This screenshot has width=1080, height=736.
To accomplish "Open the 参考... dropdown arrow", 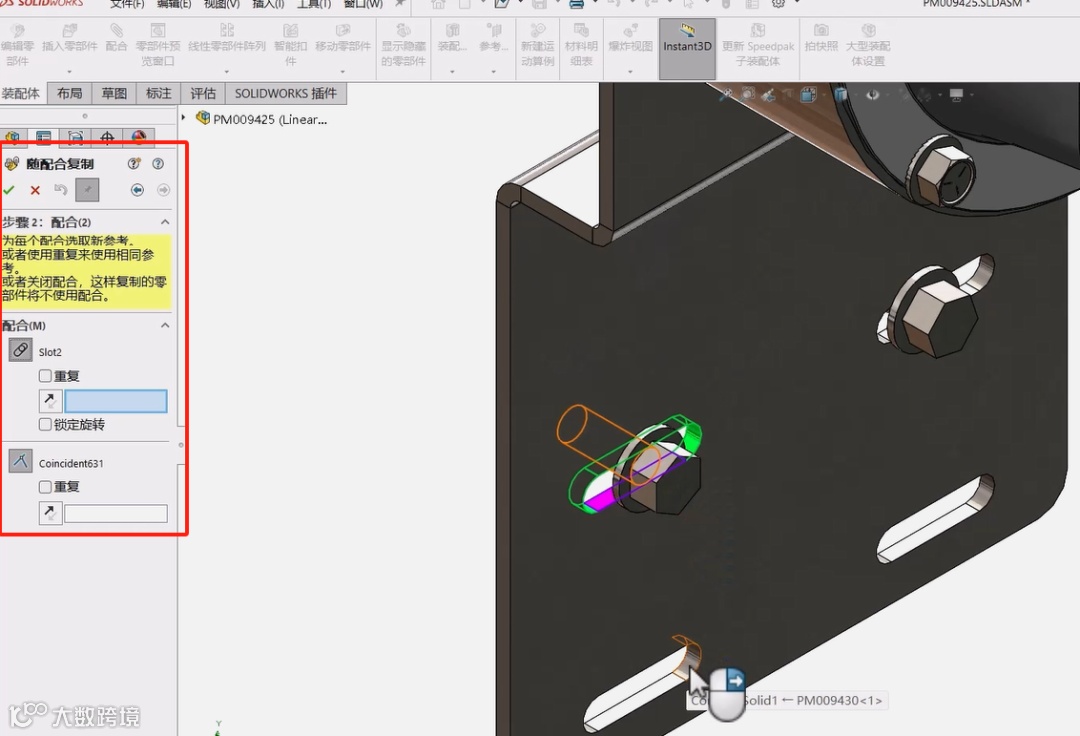I will 494,72.
